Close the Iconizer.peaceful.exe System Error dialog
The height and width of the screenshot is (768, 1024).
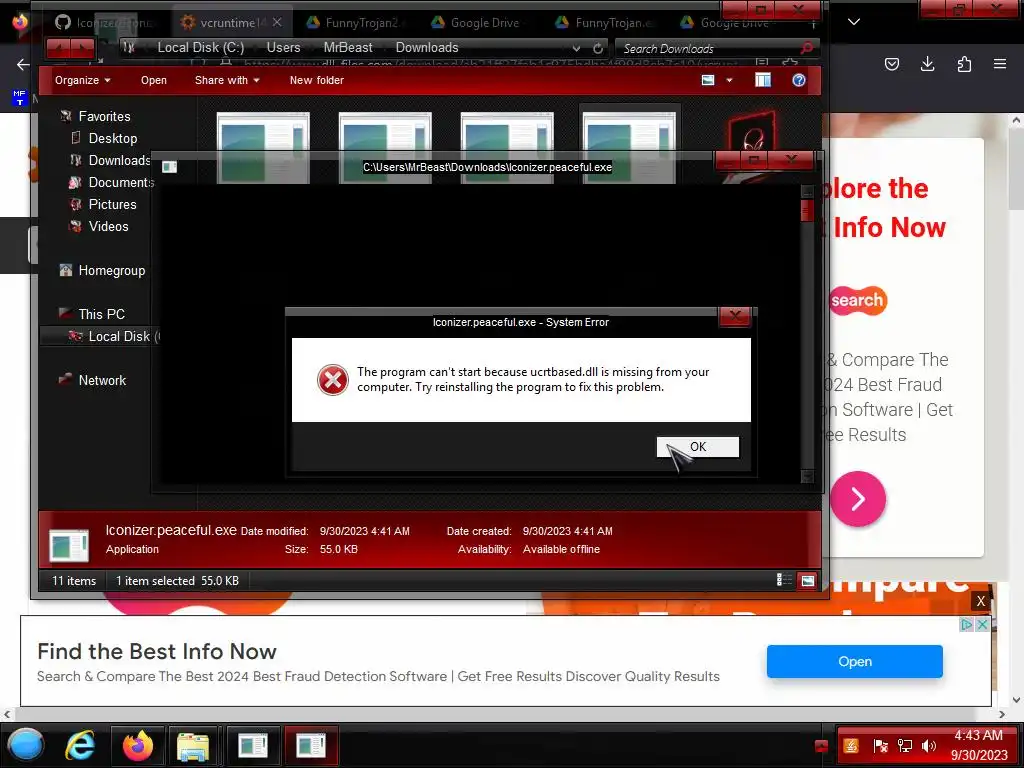click(x=735, y=317)
